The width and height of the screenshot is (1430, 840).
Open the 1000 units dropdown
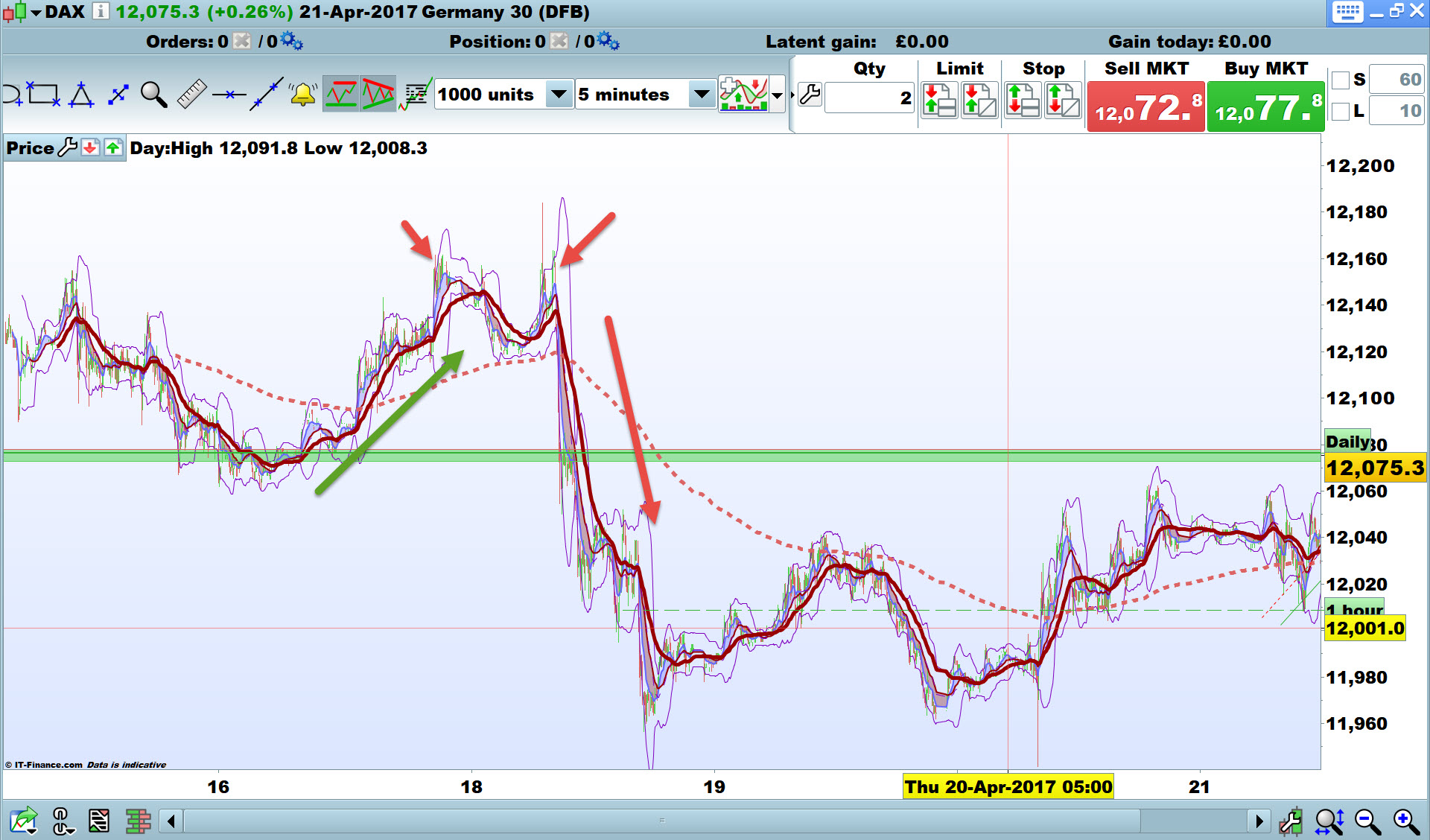pos(558,95)
